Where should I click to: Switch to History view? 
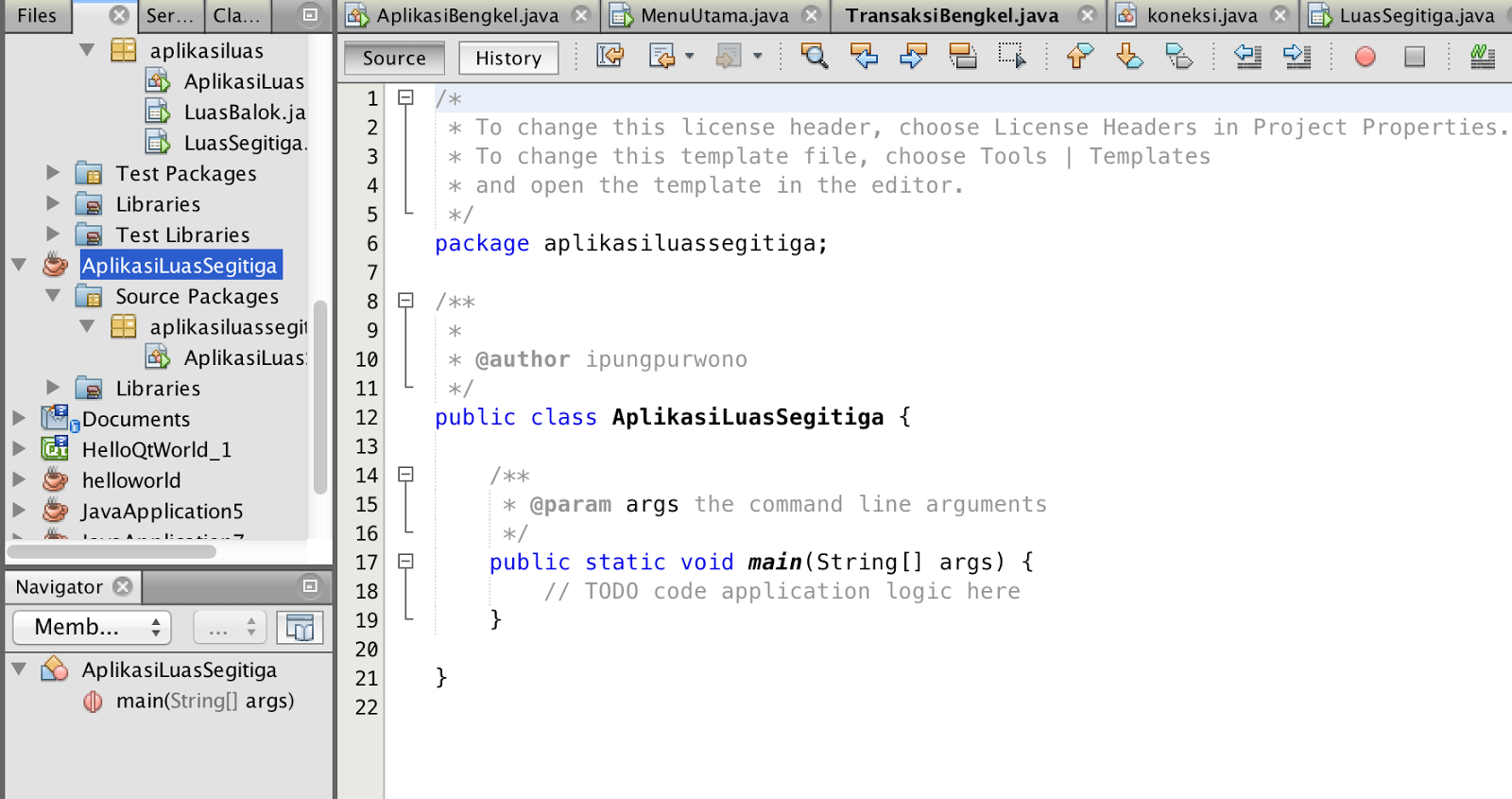click(508, 58)
